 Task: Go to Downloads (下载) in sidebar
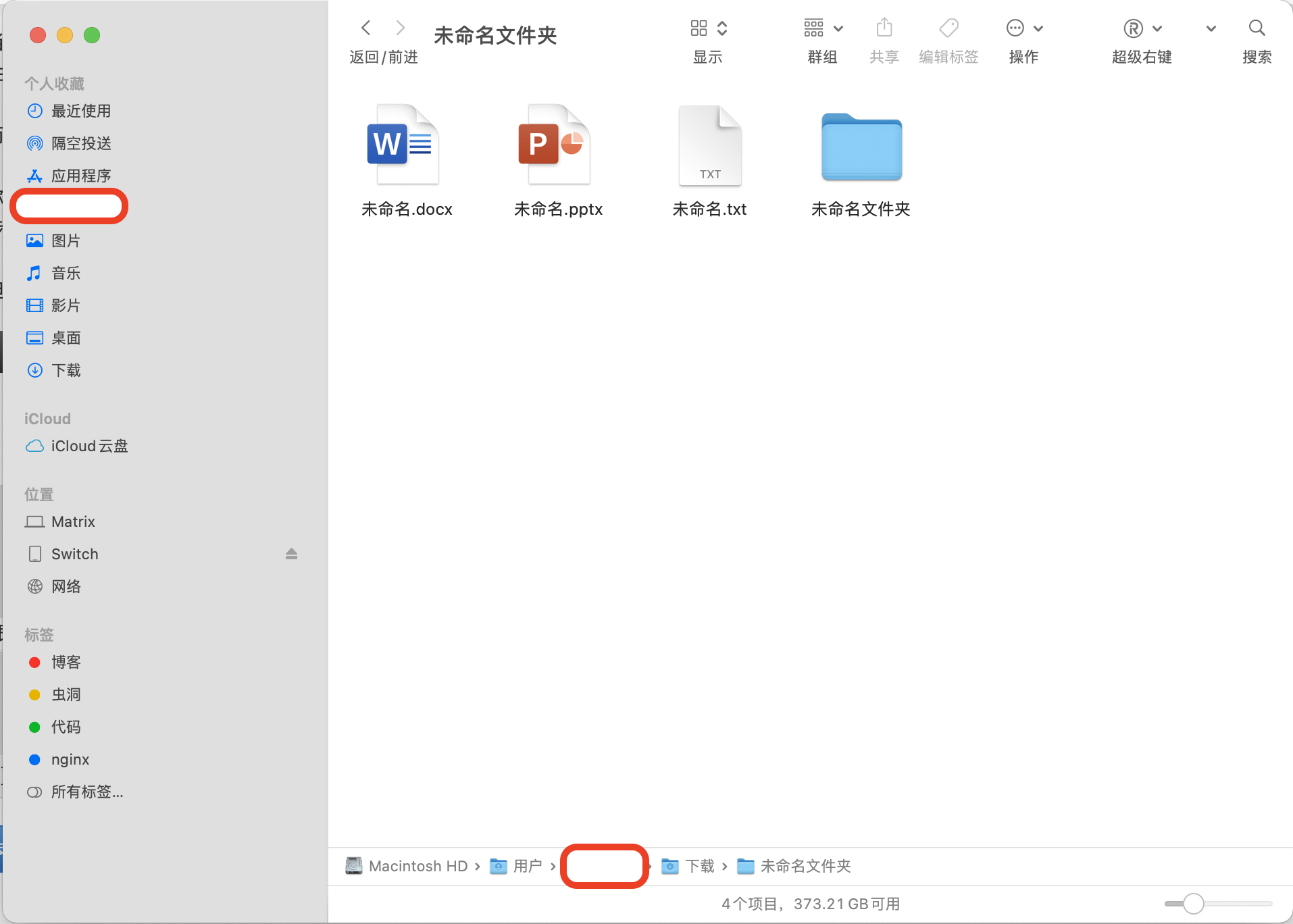point(66,370)
